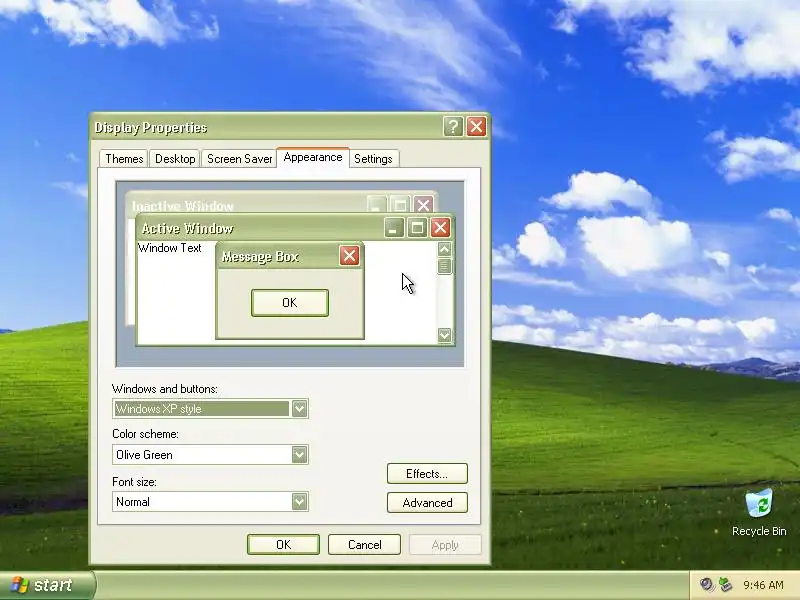Image resolution: width=800 pixels, height=600 pixels.
Task: Open the Recycle Bin desktop icon
Action: (x=759, y=512)
